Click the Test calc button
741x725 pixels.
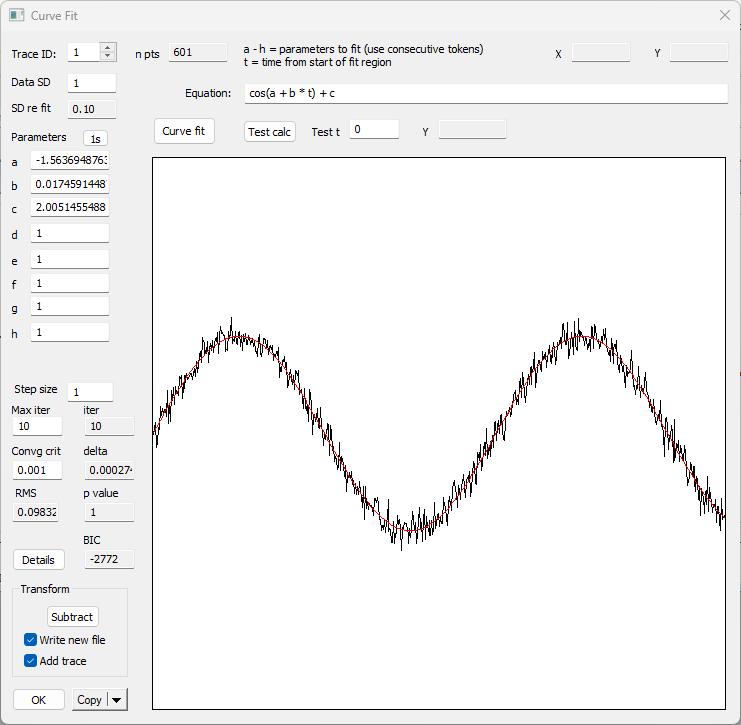click(x=270, y=132)
